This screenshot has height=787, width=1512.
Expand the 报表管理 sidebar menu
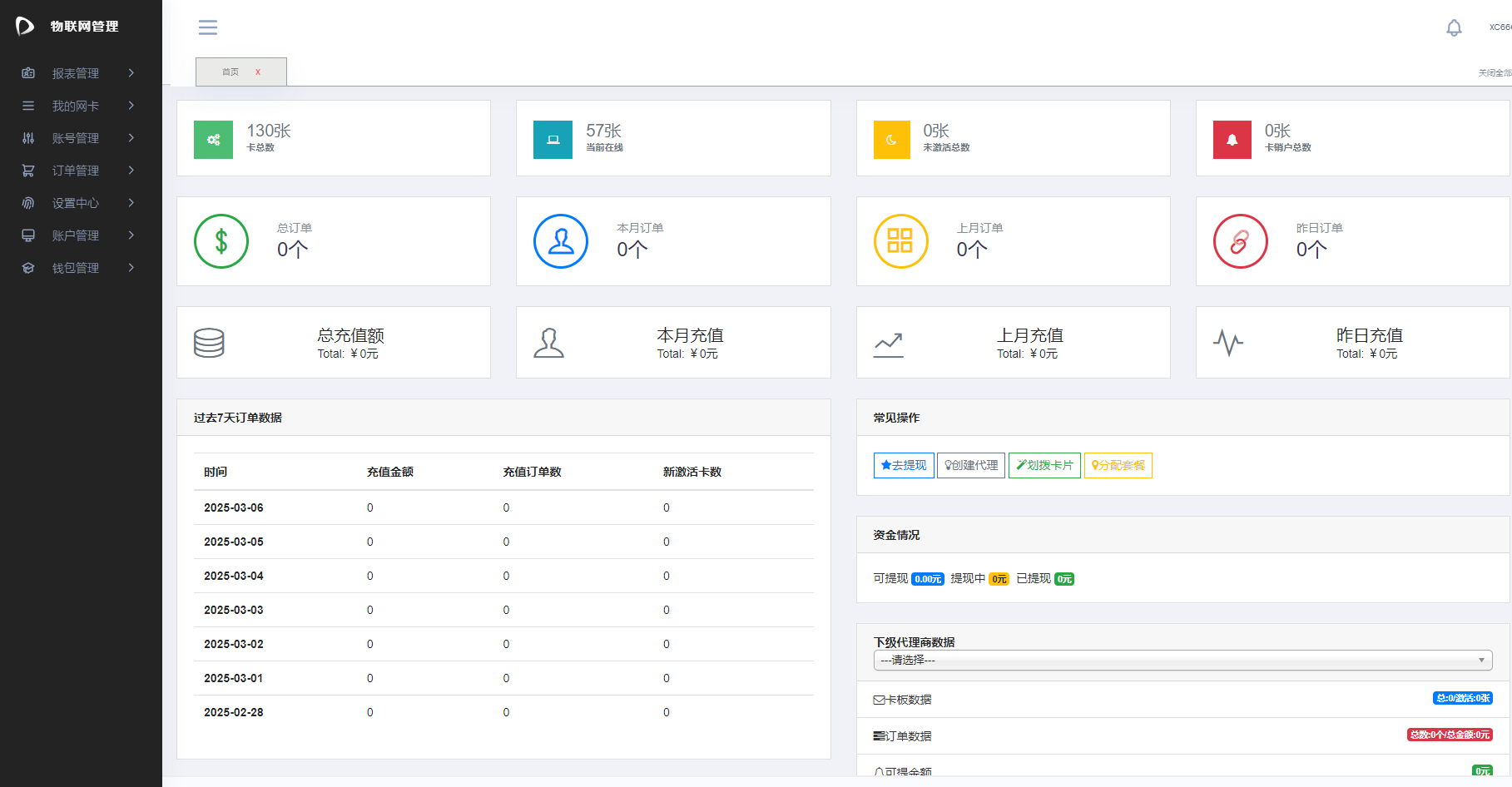(76, 73)
